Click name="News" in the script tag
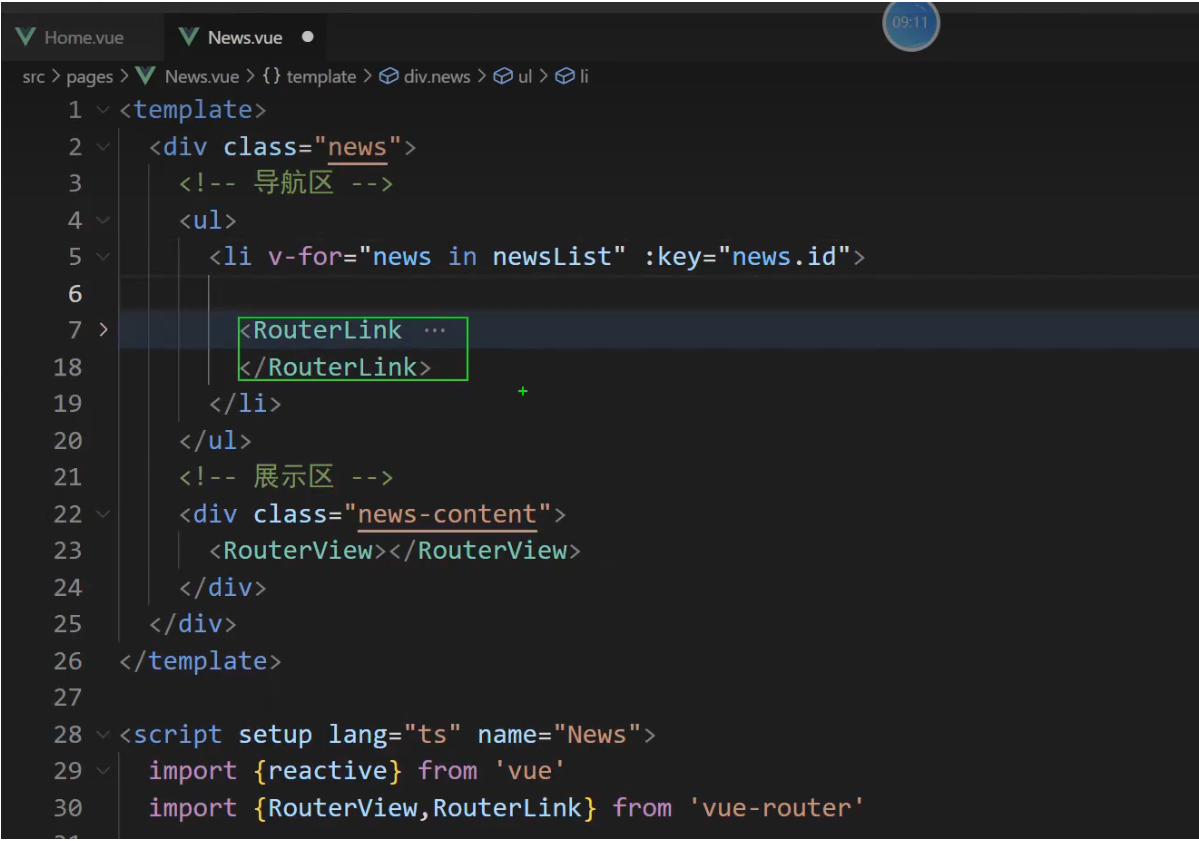The width and height of the screenshot is (1199, 841). pyautogui.click(x=559, y=735)
